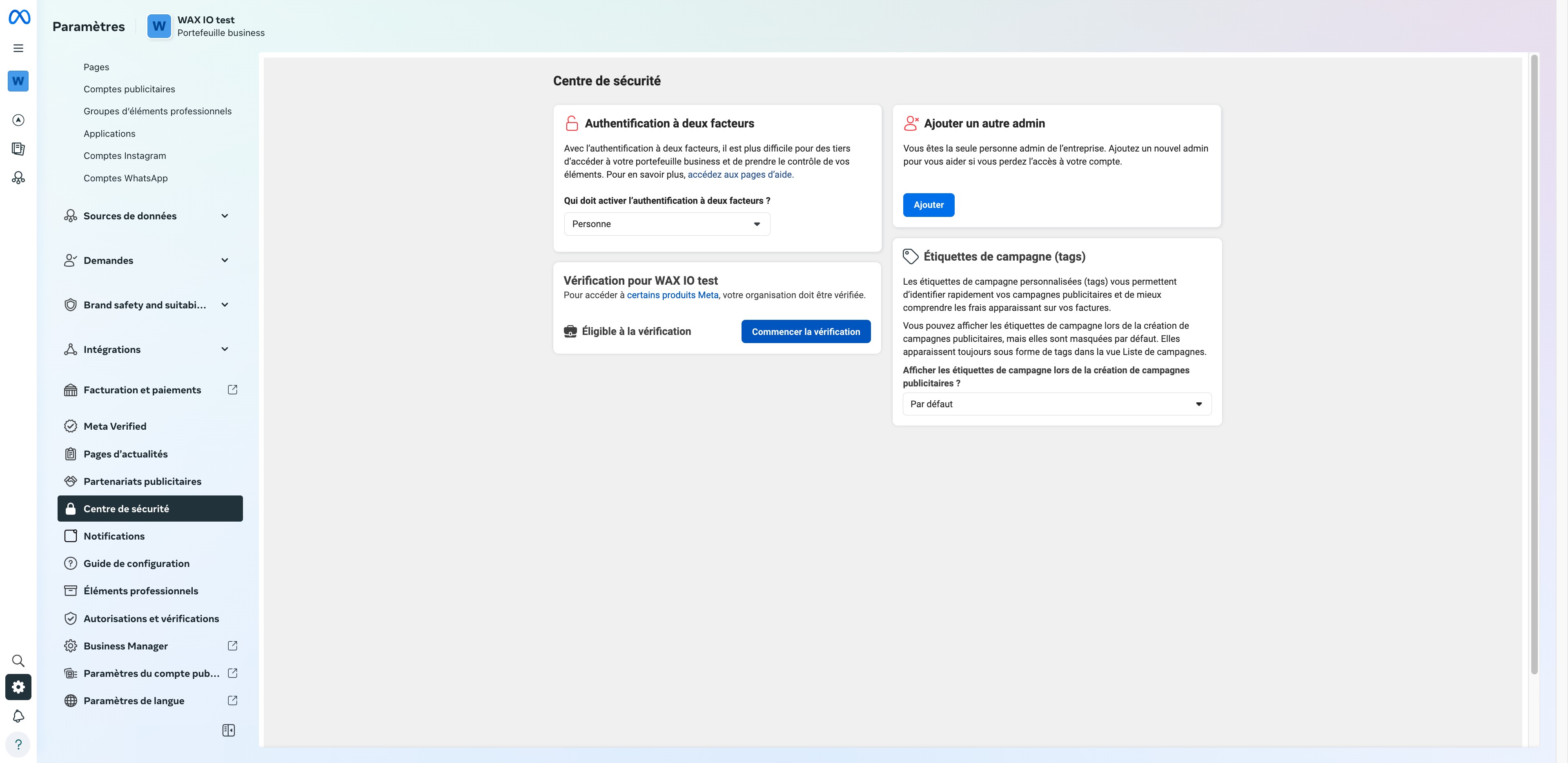Open the search magnifier icon in left rail
The width and height of the screenshot is (1568, 763).
click(x=18, y=661)
